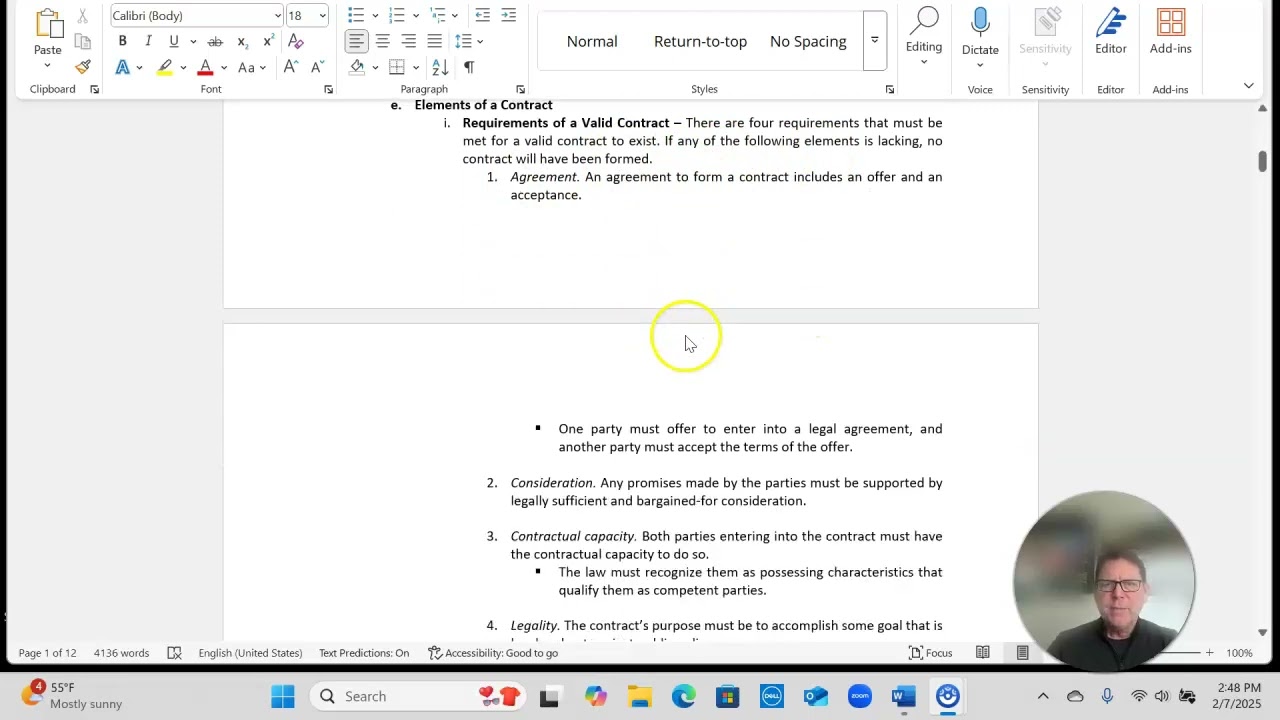Open the Font dialog launcher
This screenshot has height=720, width=1280.
[x=328, y=90]
